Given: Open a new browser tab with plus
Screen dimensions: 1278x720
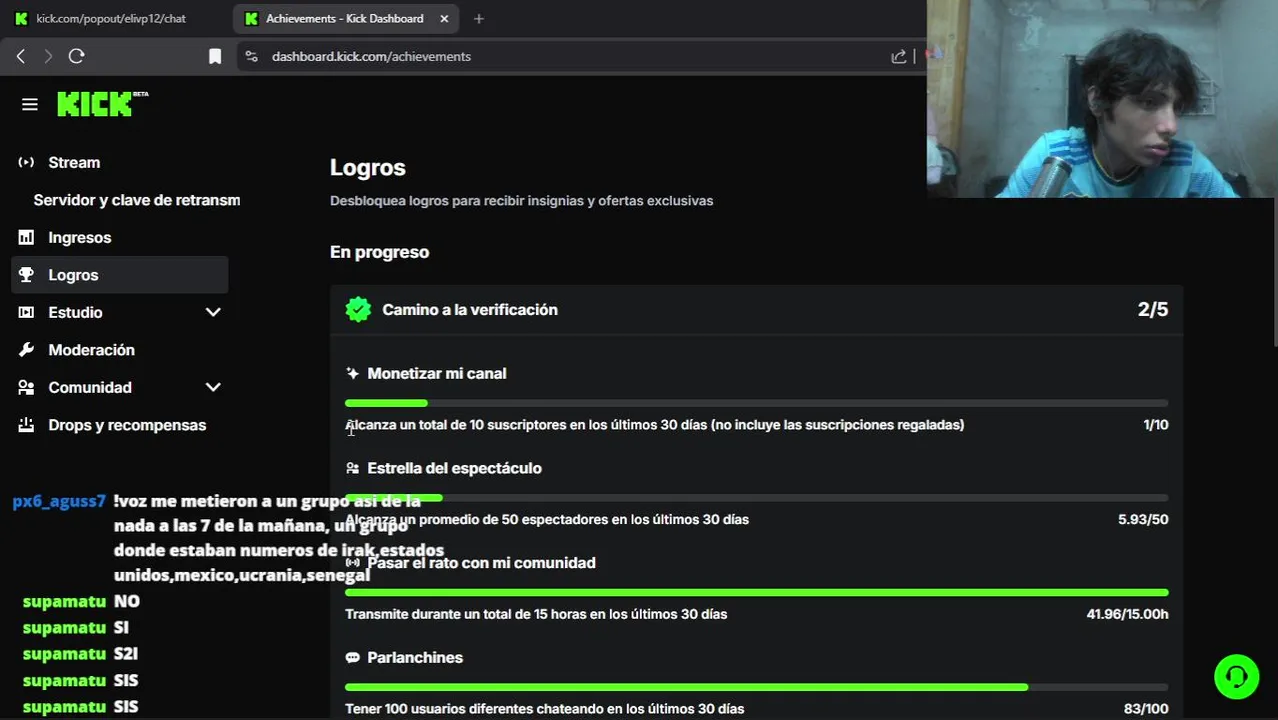Looking at the screenshot, I should click(x=478, y=18).
